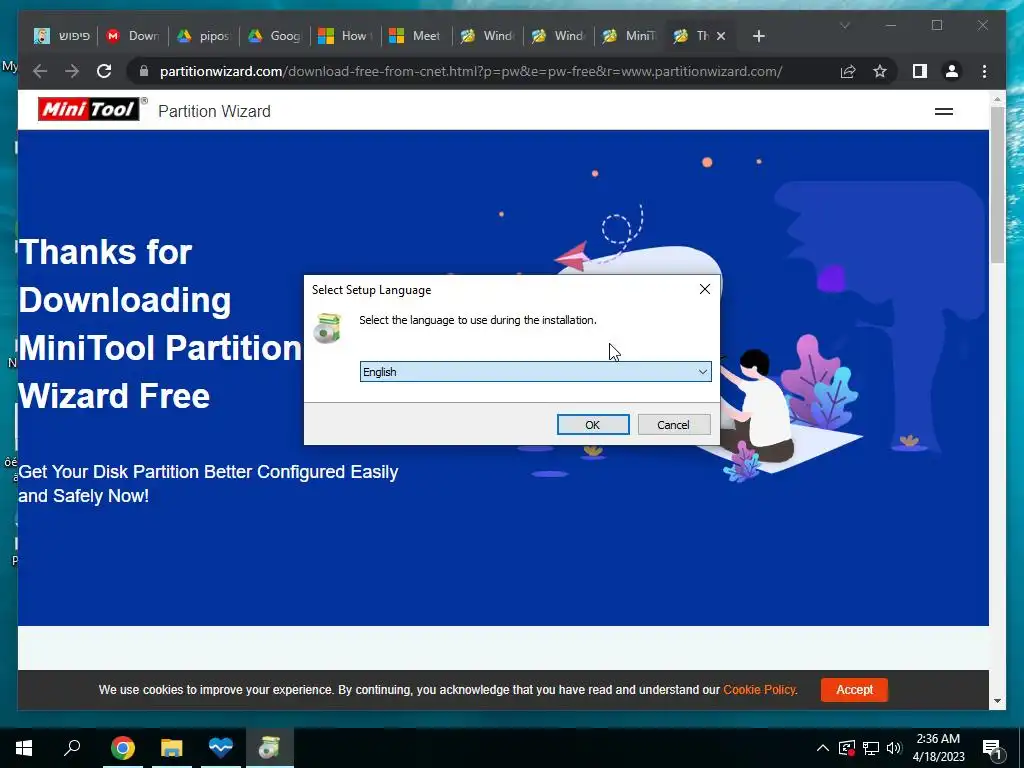1024x768 pixels.
Task: Switch to the pipos Drive tab
Action: pyautogui.click(x=204, y=36)
